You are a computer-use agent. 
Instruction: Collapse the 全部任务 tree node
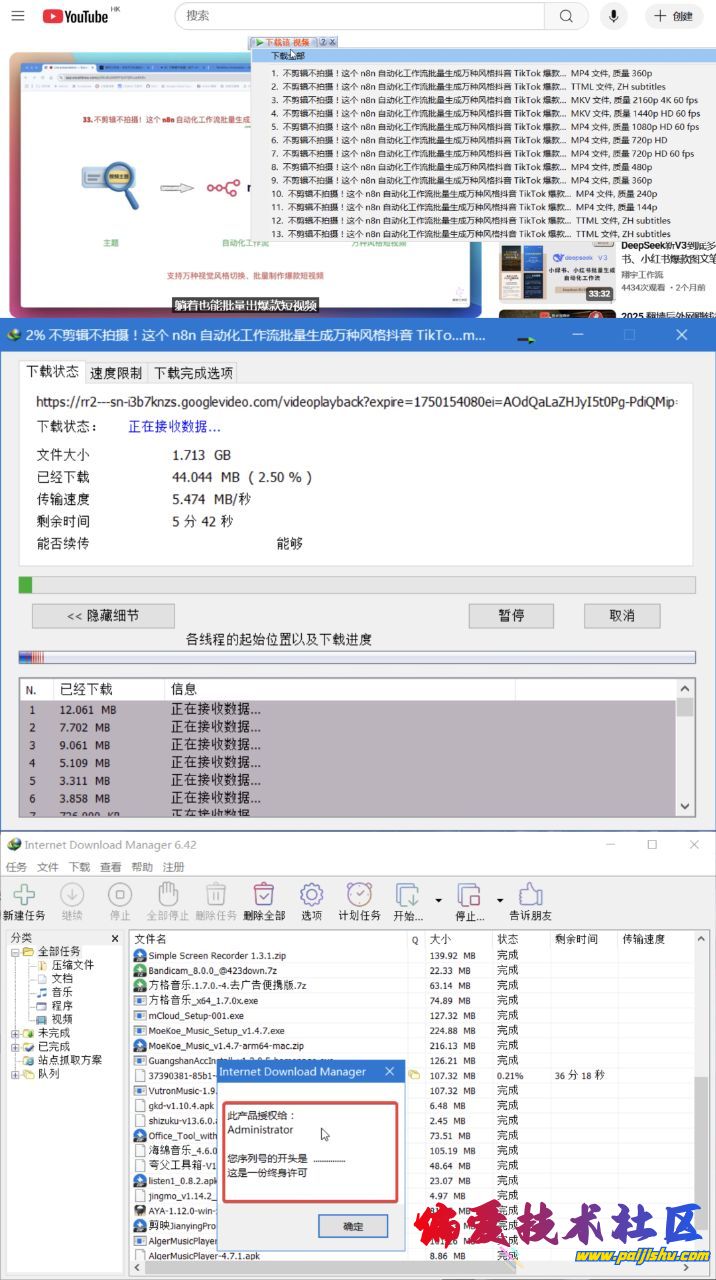pos(15,951)
